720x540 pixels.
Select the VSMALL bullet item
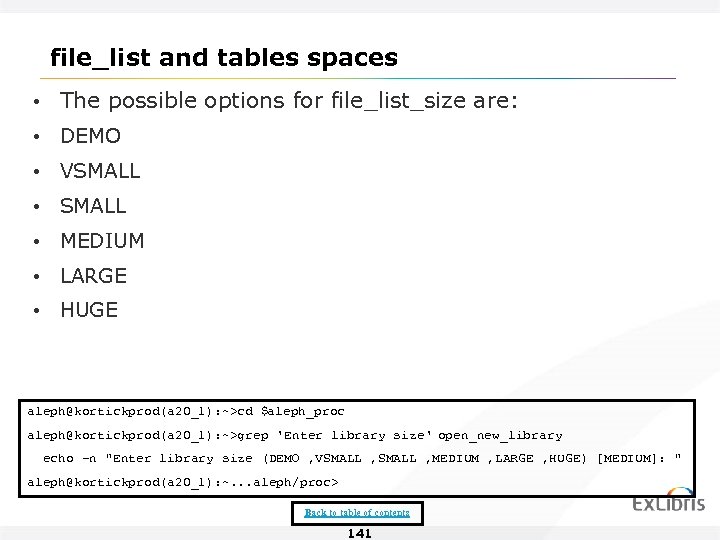click(100, 171)
